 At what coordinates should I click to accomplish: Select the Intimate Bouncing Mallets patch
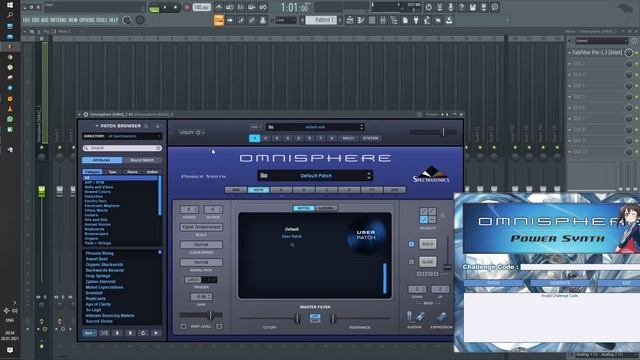click(x=110, y=316)
